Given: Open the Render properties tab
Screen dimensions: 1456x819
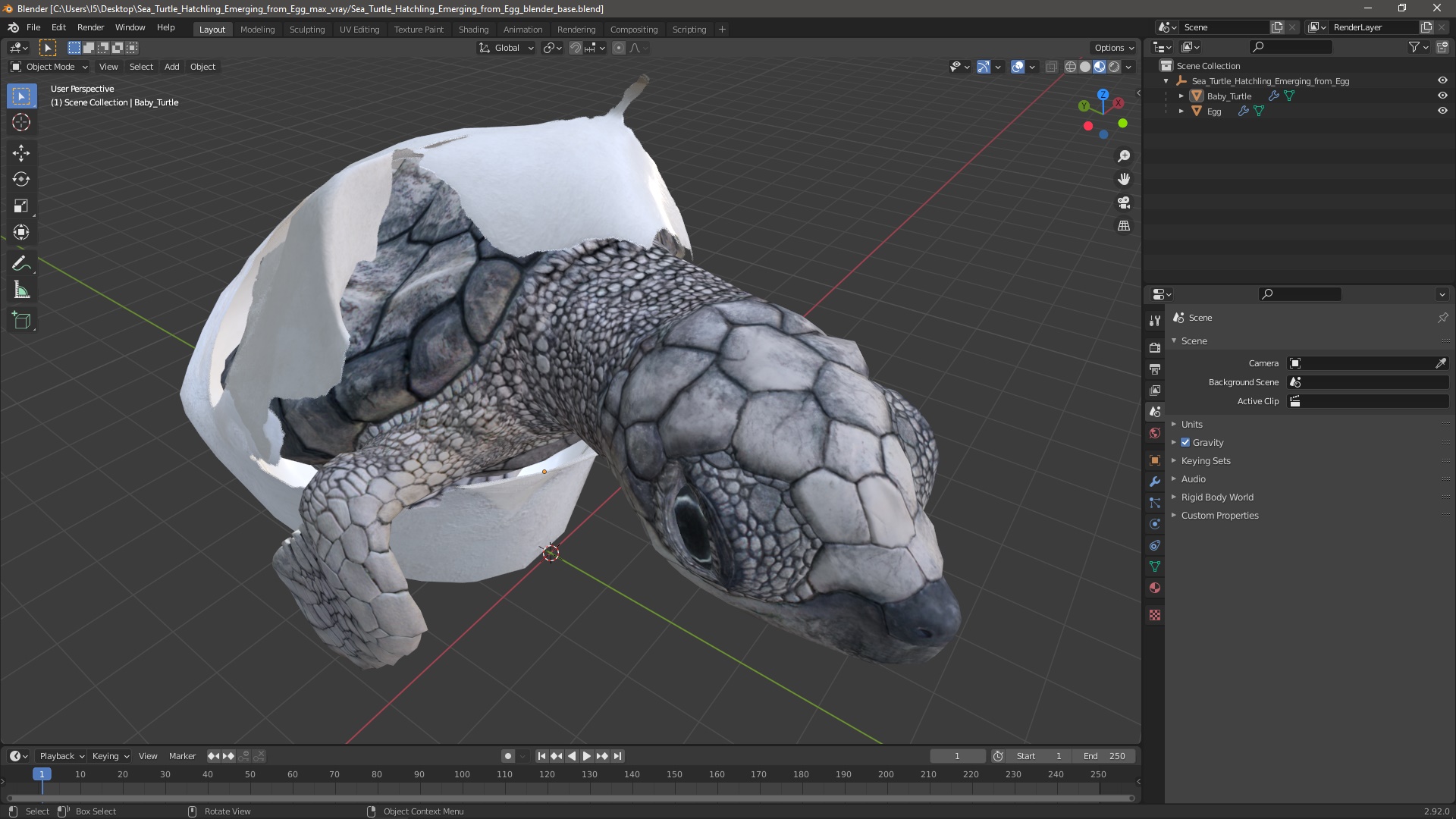Looking at the screenshot, I should [1155, 347].
